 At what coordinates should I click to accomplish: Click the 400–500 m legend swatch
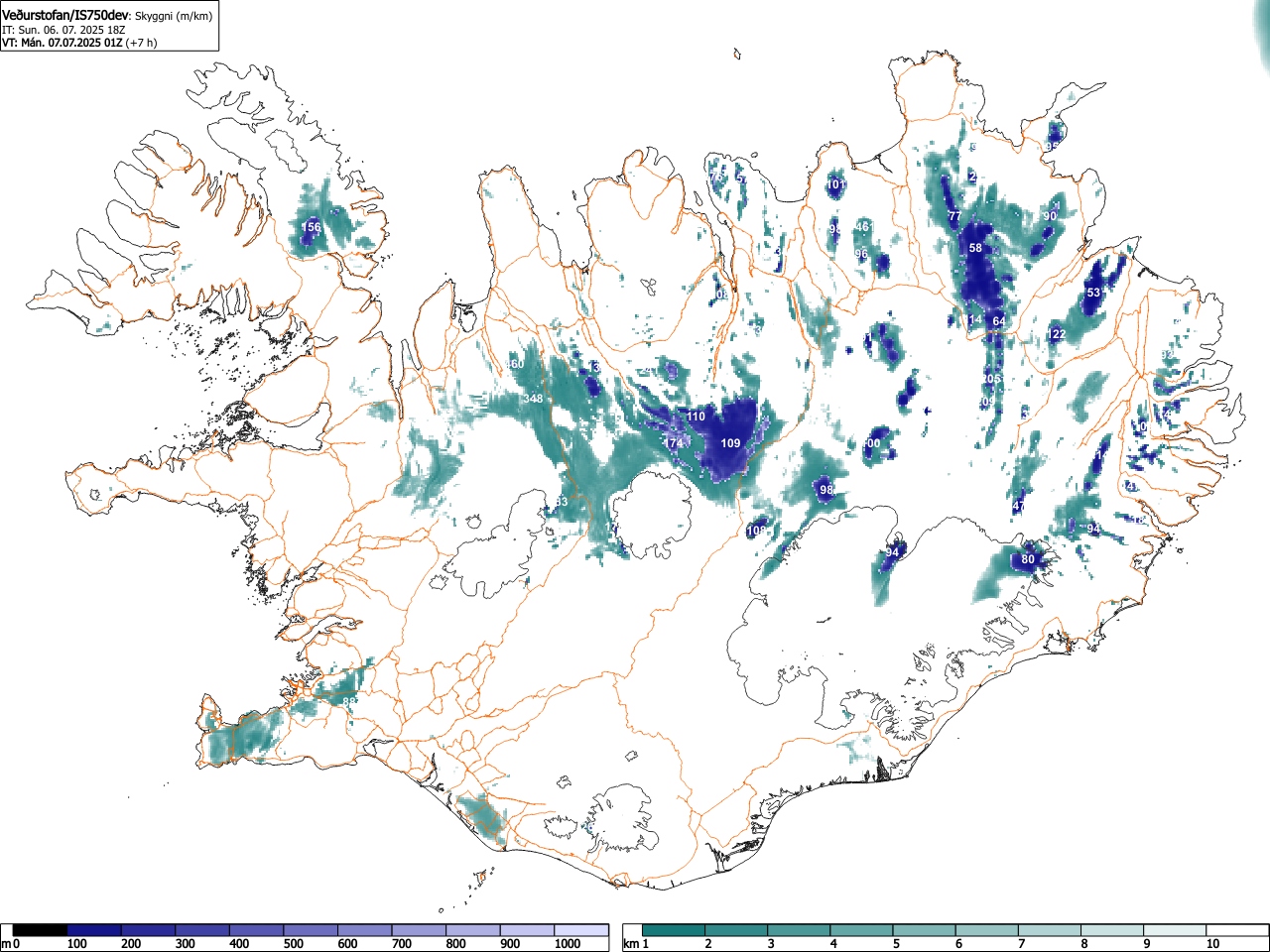point(257,930)
